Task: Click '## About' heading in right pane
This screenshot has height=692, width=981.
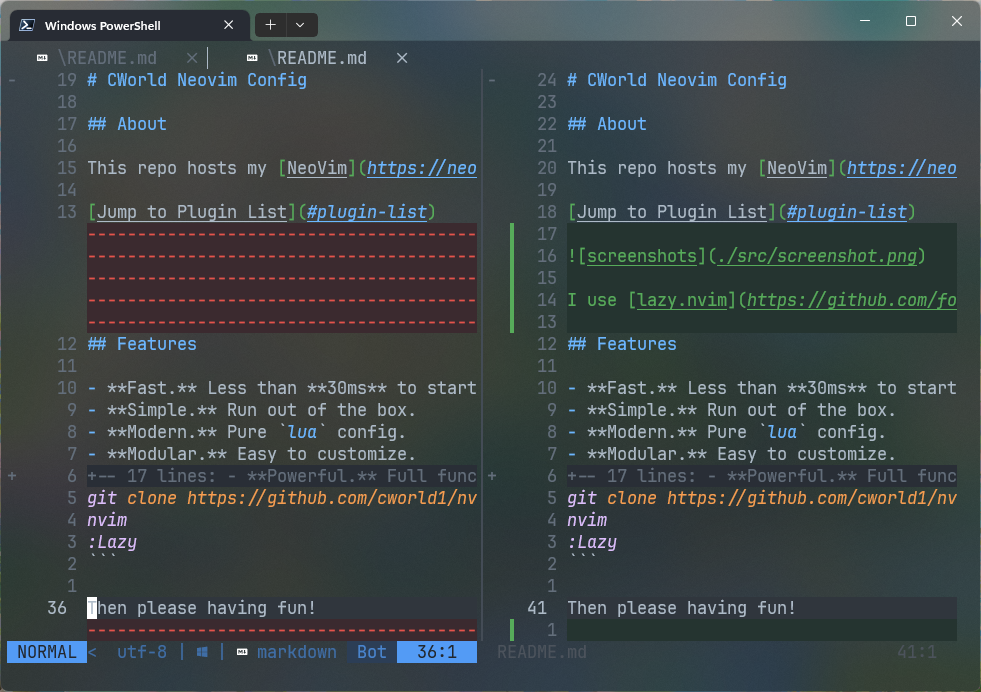Action: pos(607,124)
